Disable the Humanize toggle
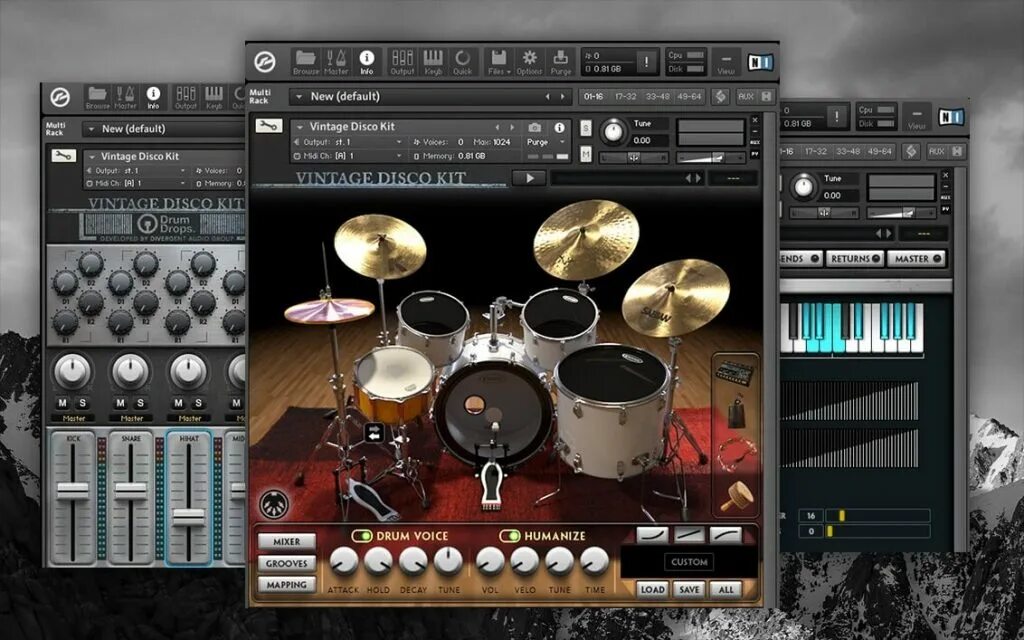The height and width of the screenshot is (640, 1024). [x=509, y=535]
